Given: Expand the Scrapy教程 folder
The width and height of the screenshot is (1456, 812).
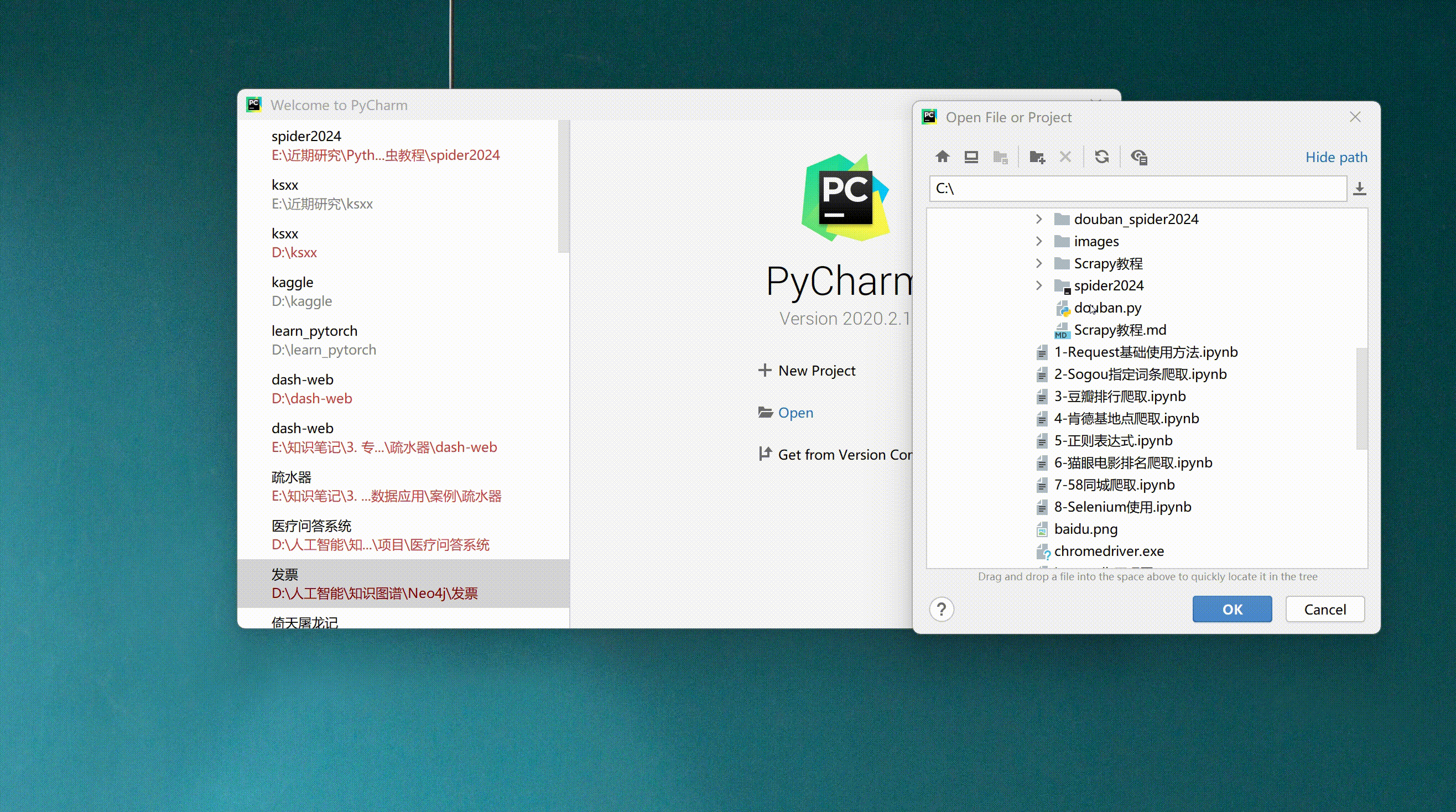Looking at the screenshot, I should point(1039,263).
